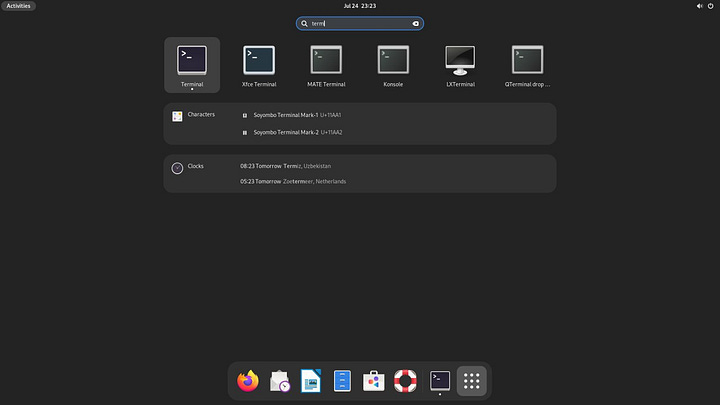Open the Software store from dock
The height and width of the screenshot is (405, 720).
[x=373, y=381]
